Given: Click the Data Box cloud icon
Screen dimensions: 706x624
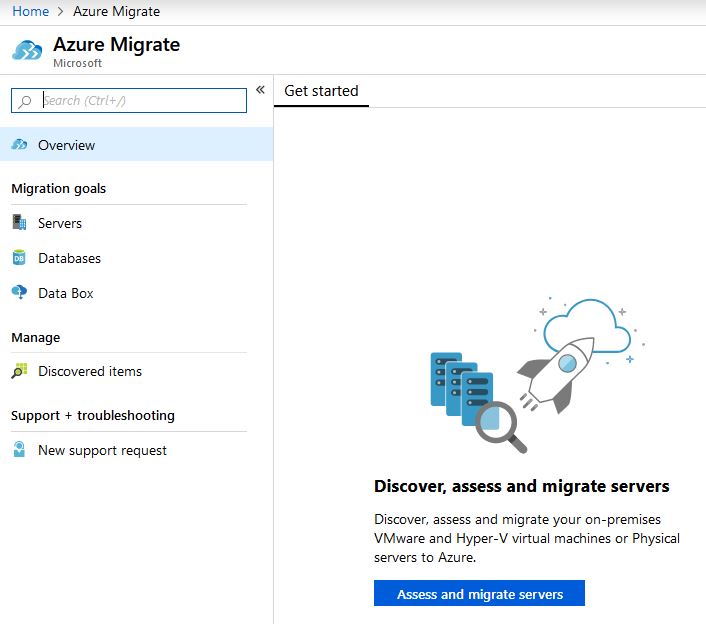Looking at the screenshot, I should pyautogui.click(x=19, y=292).
